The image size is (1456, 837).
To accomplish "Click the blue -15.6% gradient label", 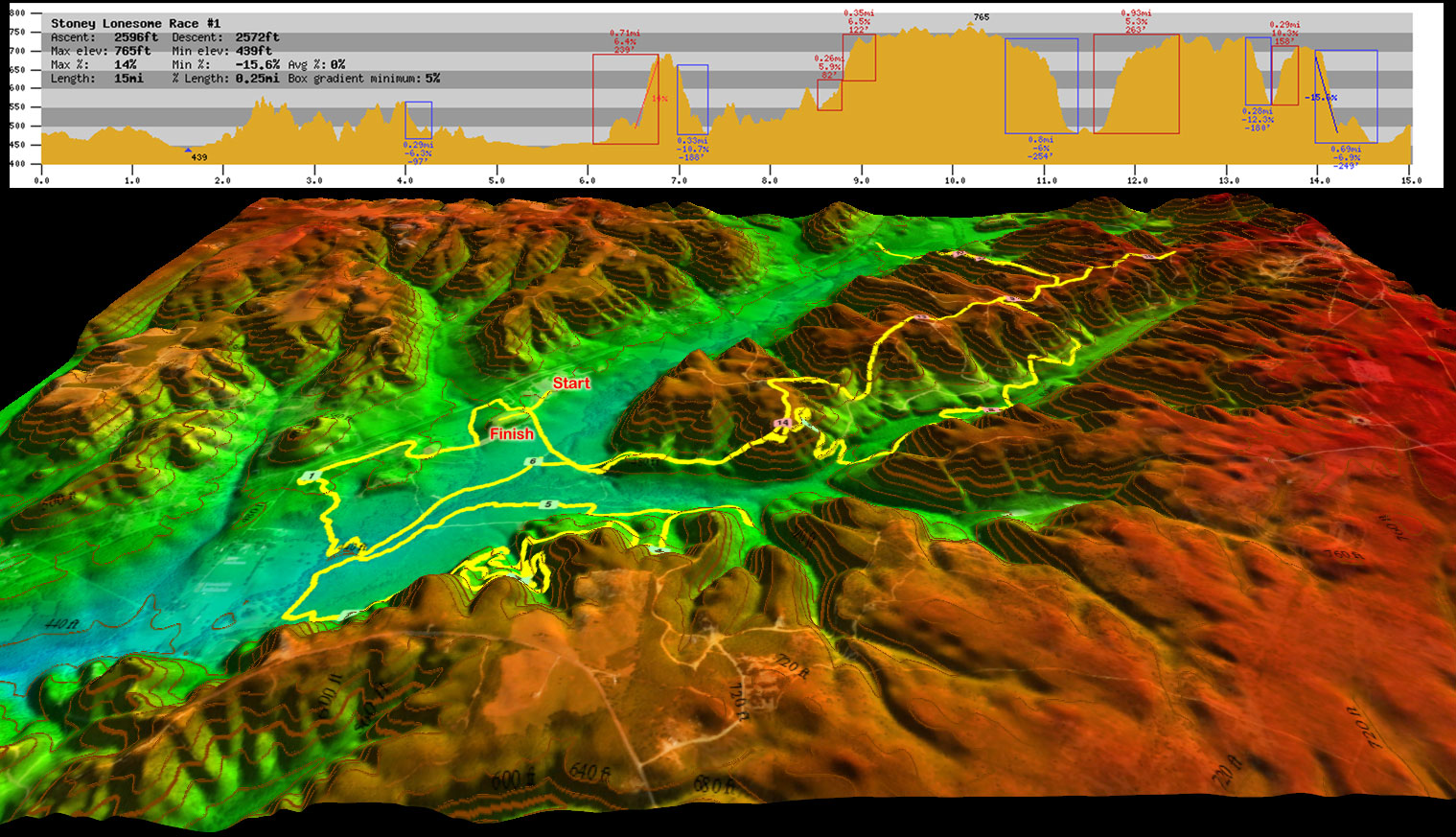I will coord(1321,98).
